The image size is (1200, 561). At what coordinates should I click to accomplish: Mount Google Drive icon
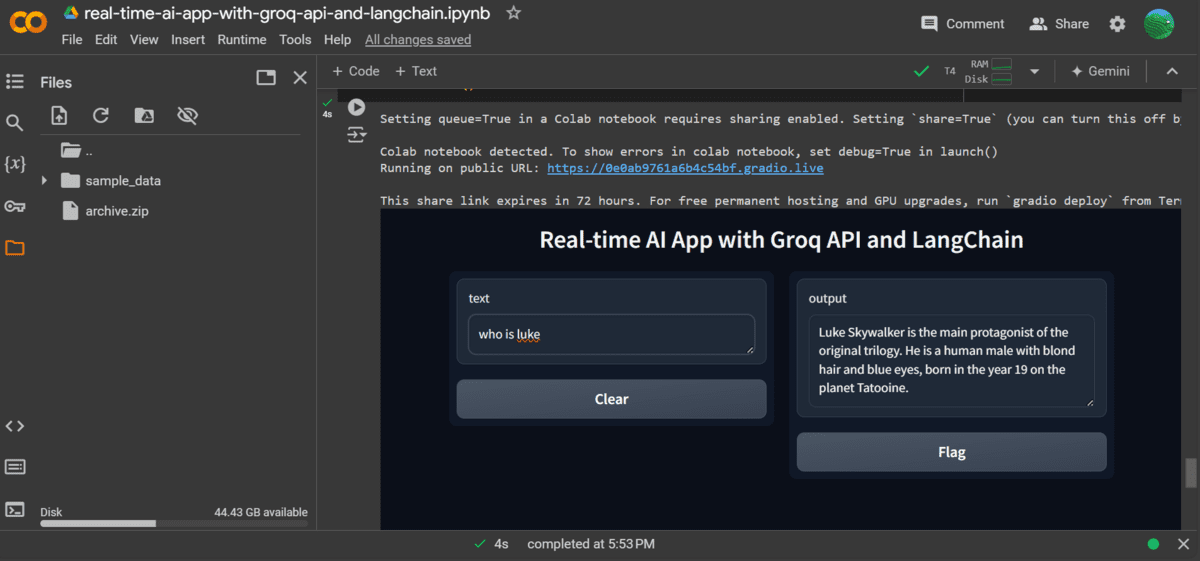[x=144, y=116]
